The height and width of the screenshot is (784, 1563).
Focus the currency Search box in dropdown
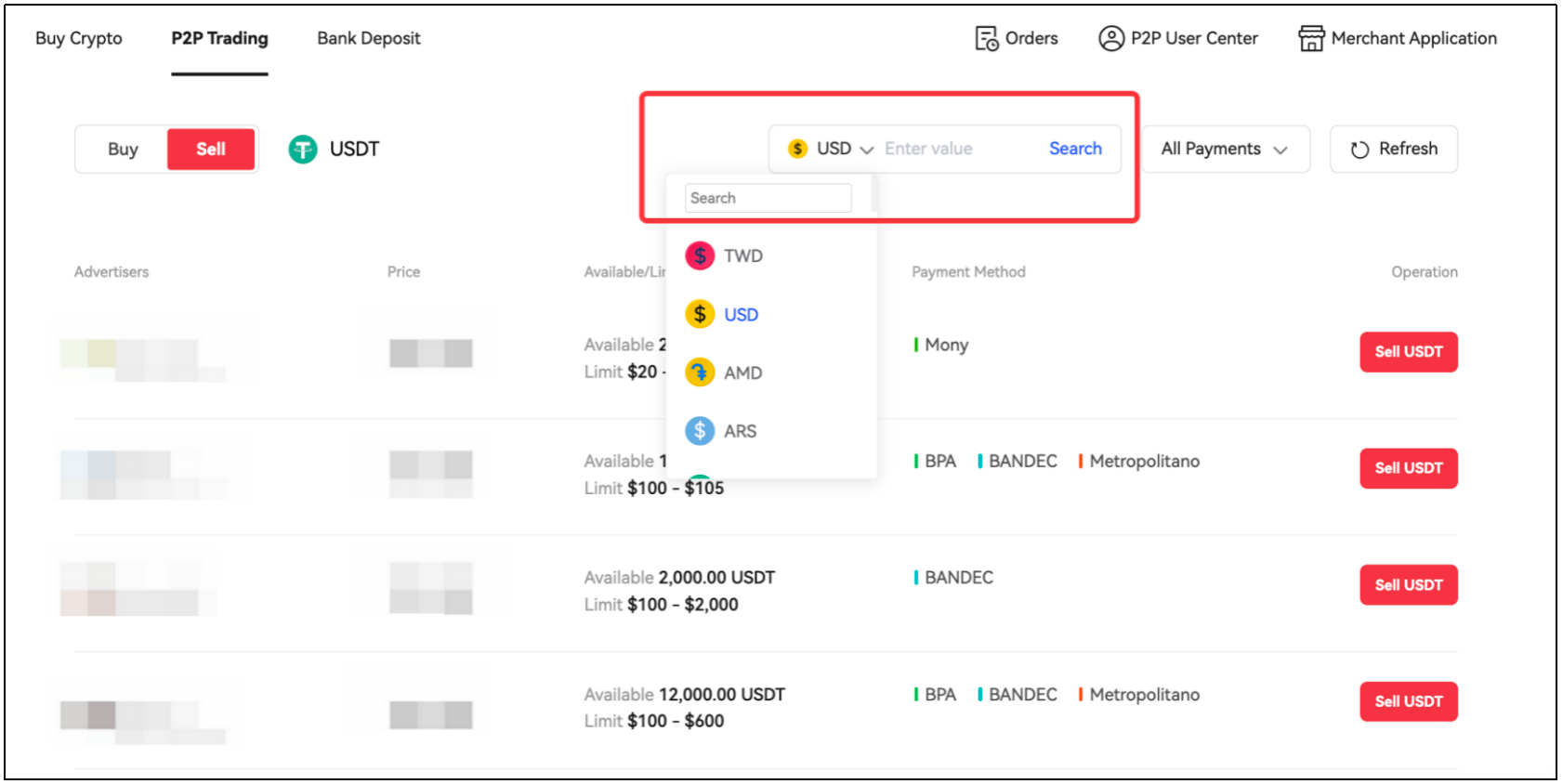(x=768, y=198)
